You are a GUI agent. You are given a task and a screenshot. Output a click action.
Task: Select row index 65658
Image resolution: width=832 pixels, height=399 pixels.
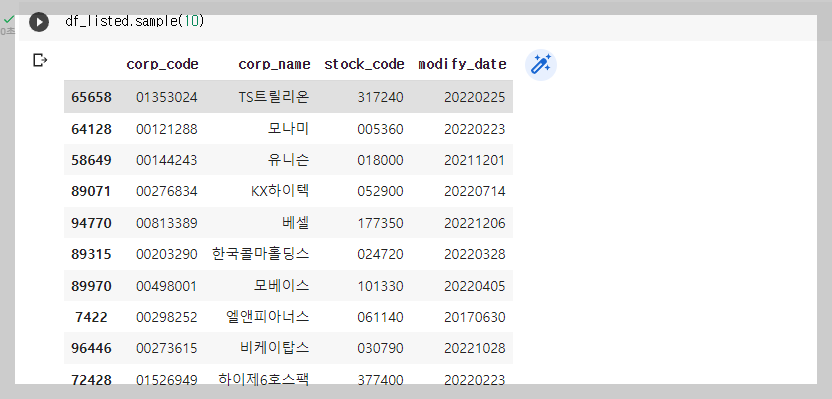[91, 98]
